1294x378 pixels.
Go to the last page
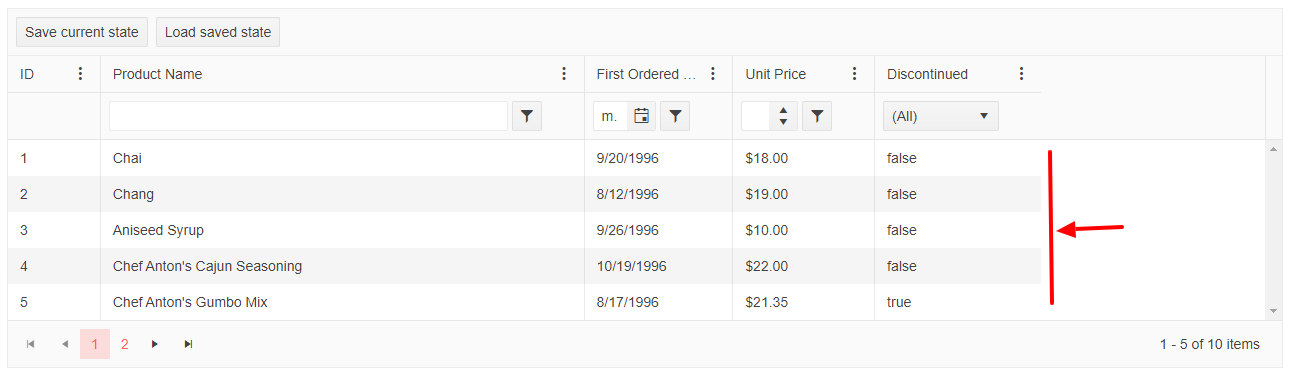coord(188,344)
